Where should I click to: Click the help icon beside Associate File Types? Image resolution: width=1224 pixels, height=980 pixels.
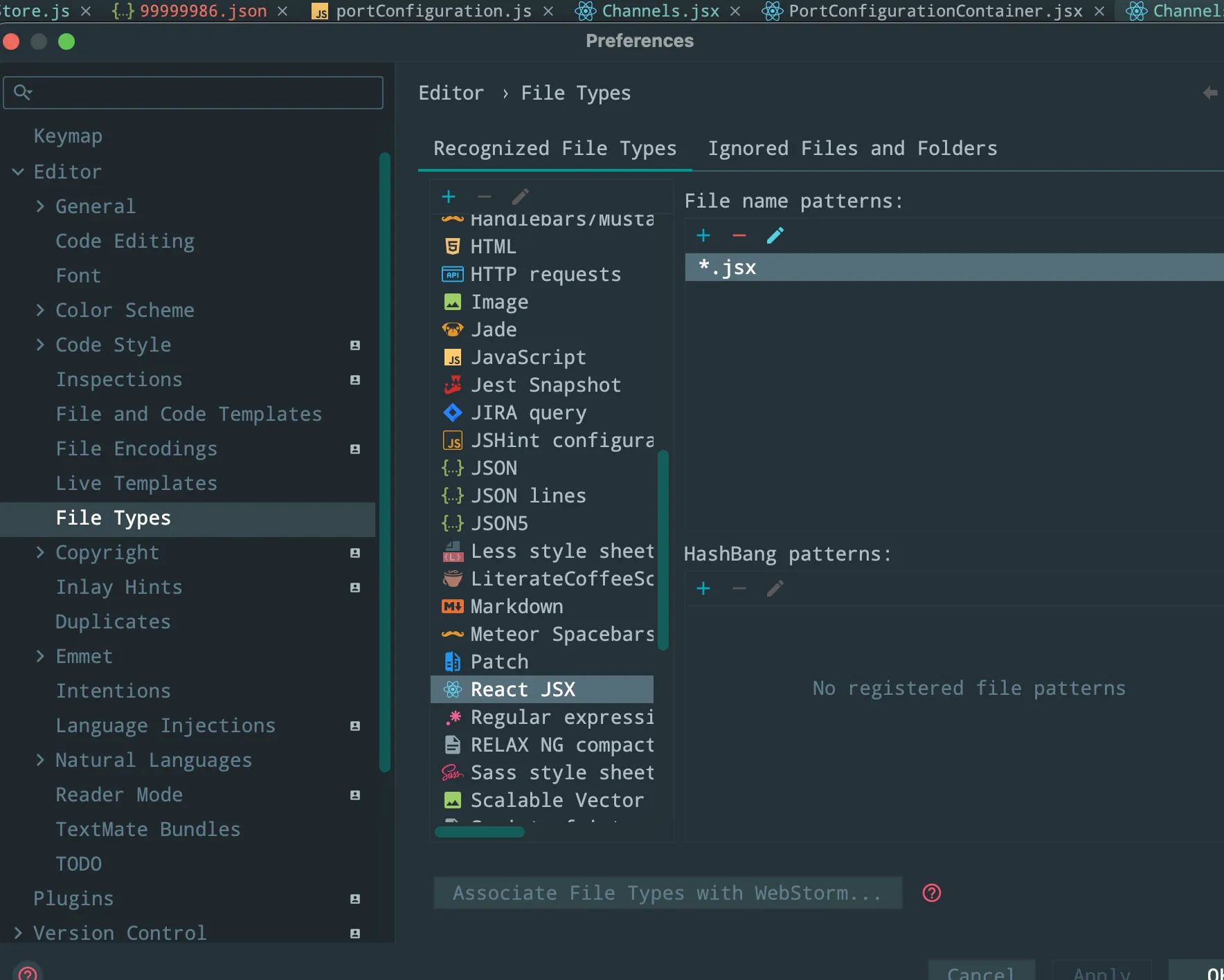pos(932,893)
